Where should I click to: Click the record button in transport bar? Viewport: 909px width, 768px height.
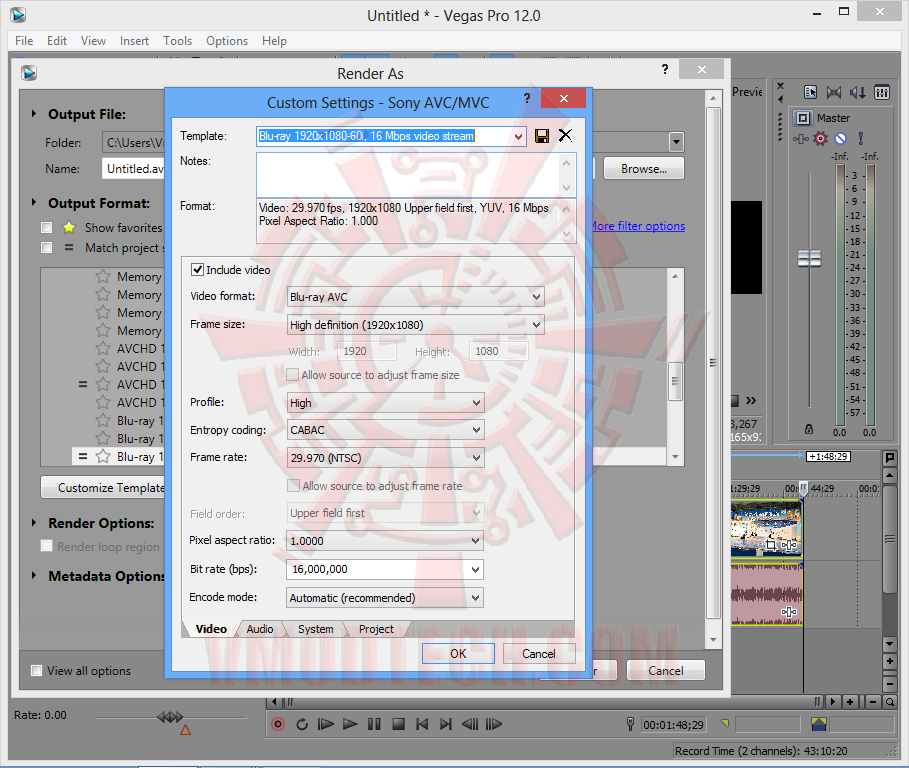click(x=278, y=724)
